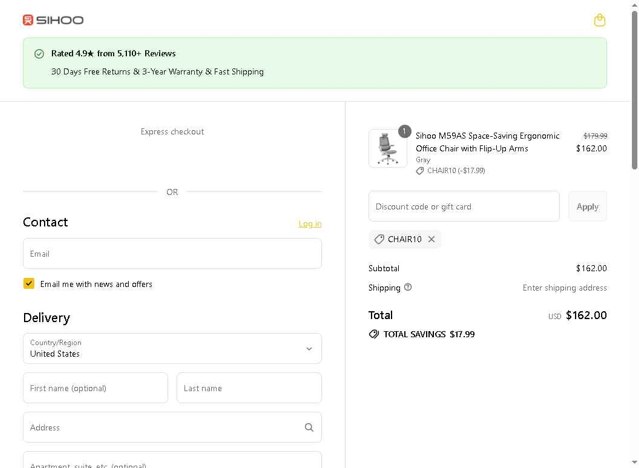Click the CHAIR10 applied discount tag
This screenshot has height=468, width=639.
pos(405,239)
